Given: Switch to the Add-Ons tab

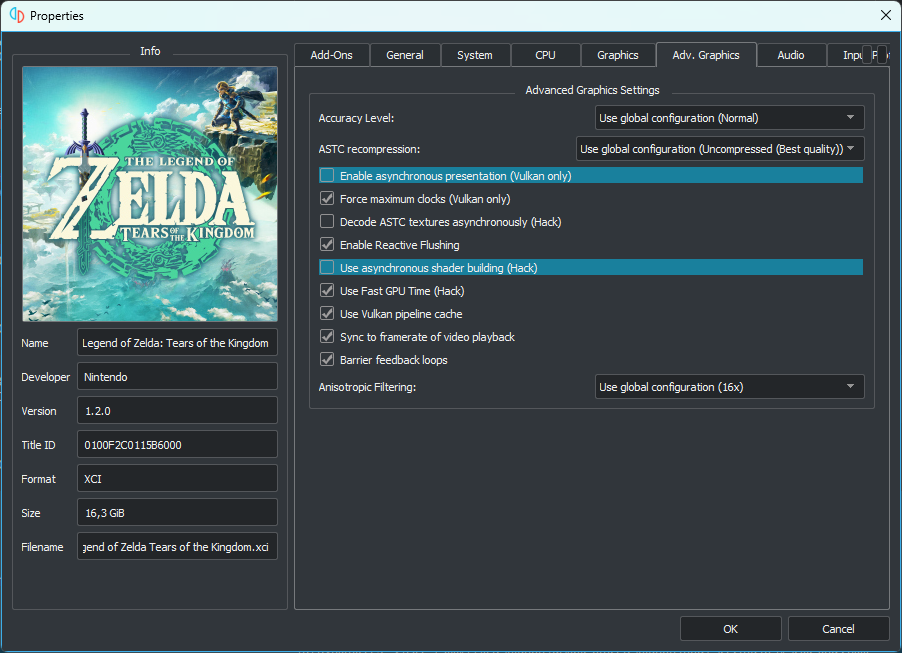Looking at the screenshot, I should click(x=331, y=55).
